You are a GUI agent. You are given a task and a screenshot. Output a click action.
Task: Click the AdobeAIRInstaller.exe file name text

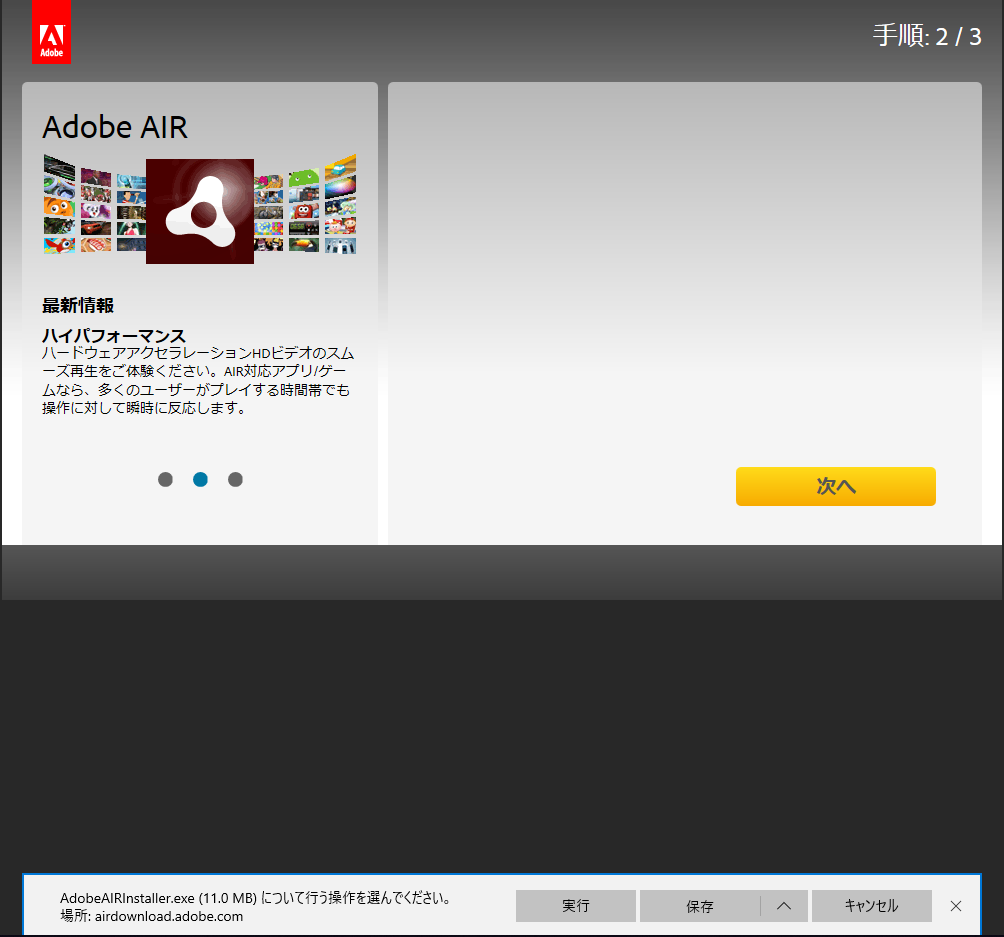127,898
